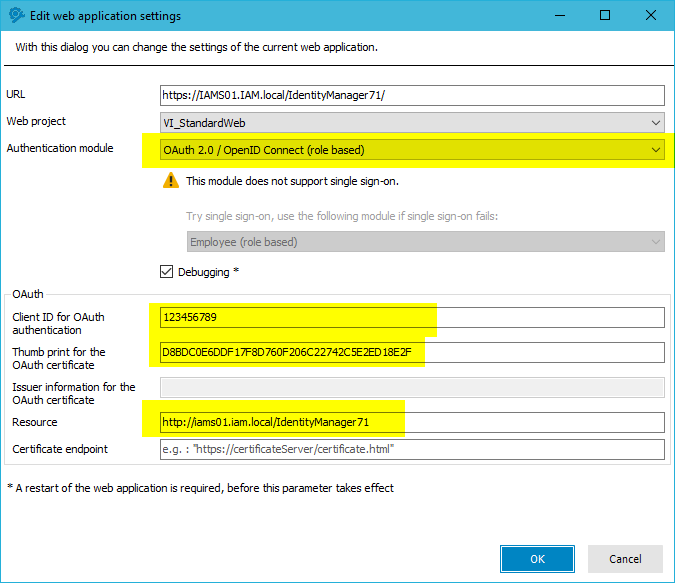Click the single sign-on warning message
This screenshot has height=583, width=675.
(292, 181)
